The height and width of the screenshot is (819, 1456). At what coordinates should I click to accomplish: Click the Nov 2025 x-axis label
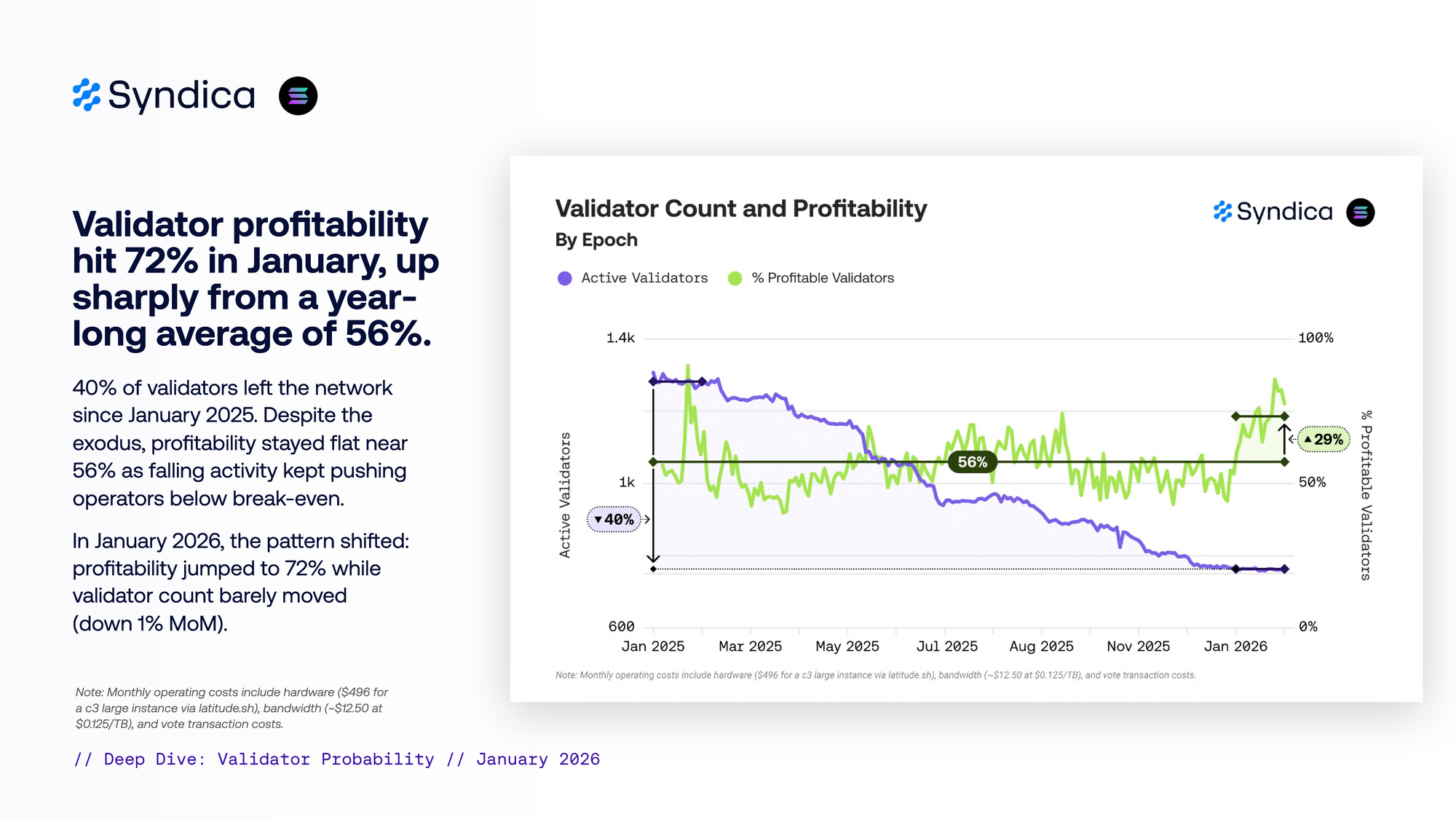(1139, 646)
